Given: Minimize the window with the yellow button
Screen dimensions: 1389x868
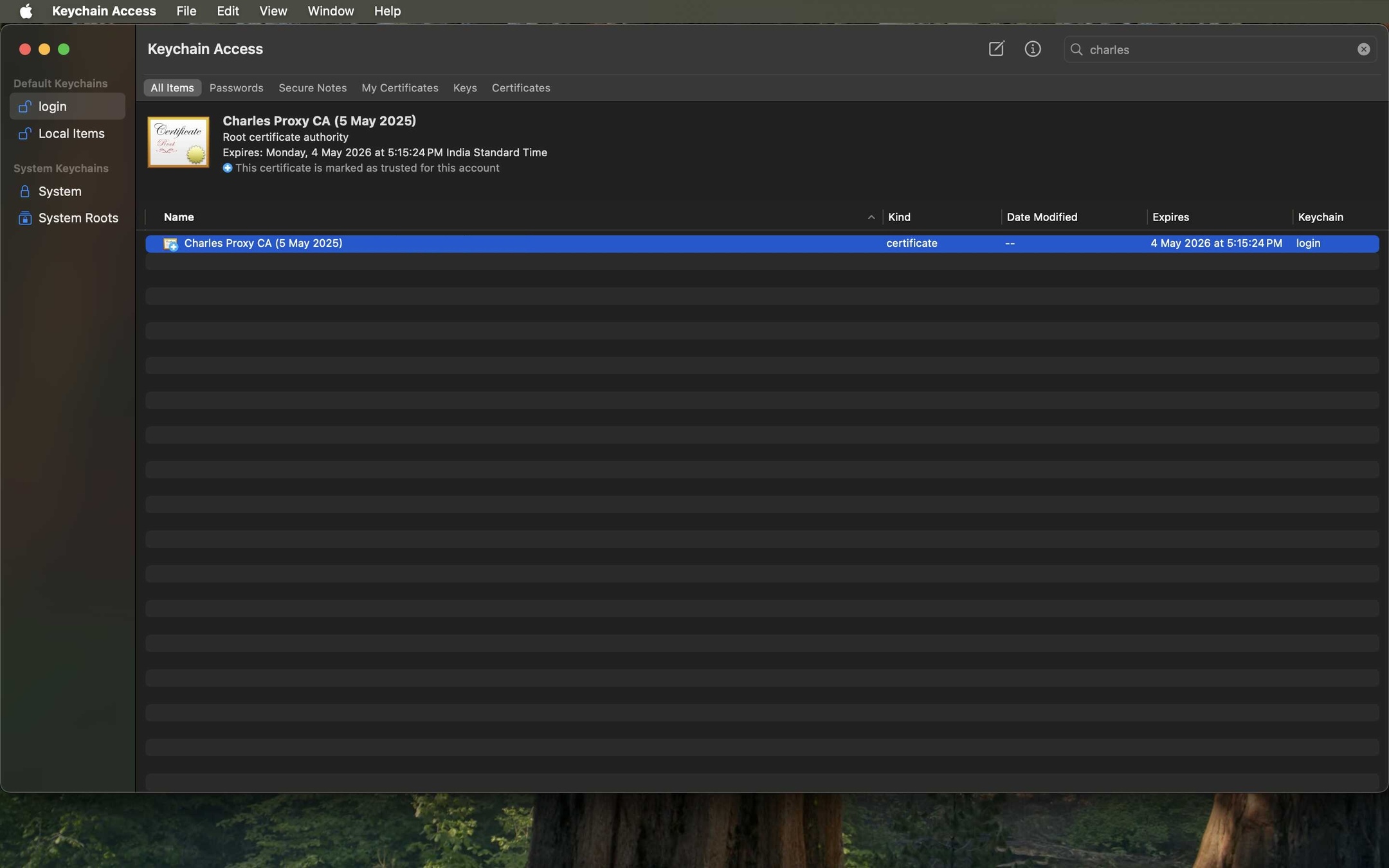Looking at the screenshot, I should tap(44, 50).
